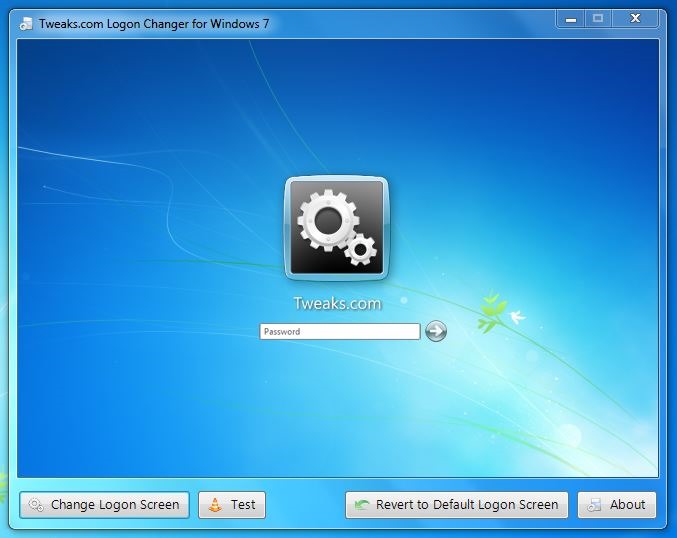Click the gear user avatar picture

(x=336, y=228)
